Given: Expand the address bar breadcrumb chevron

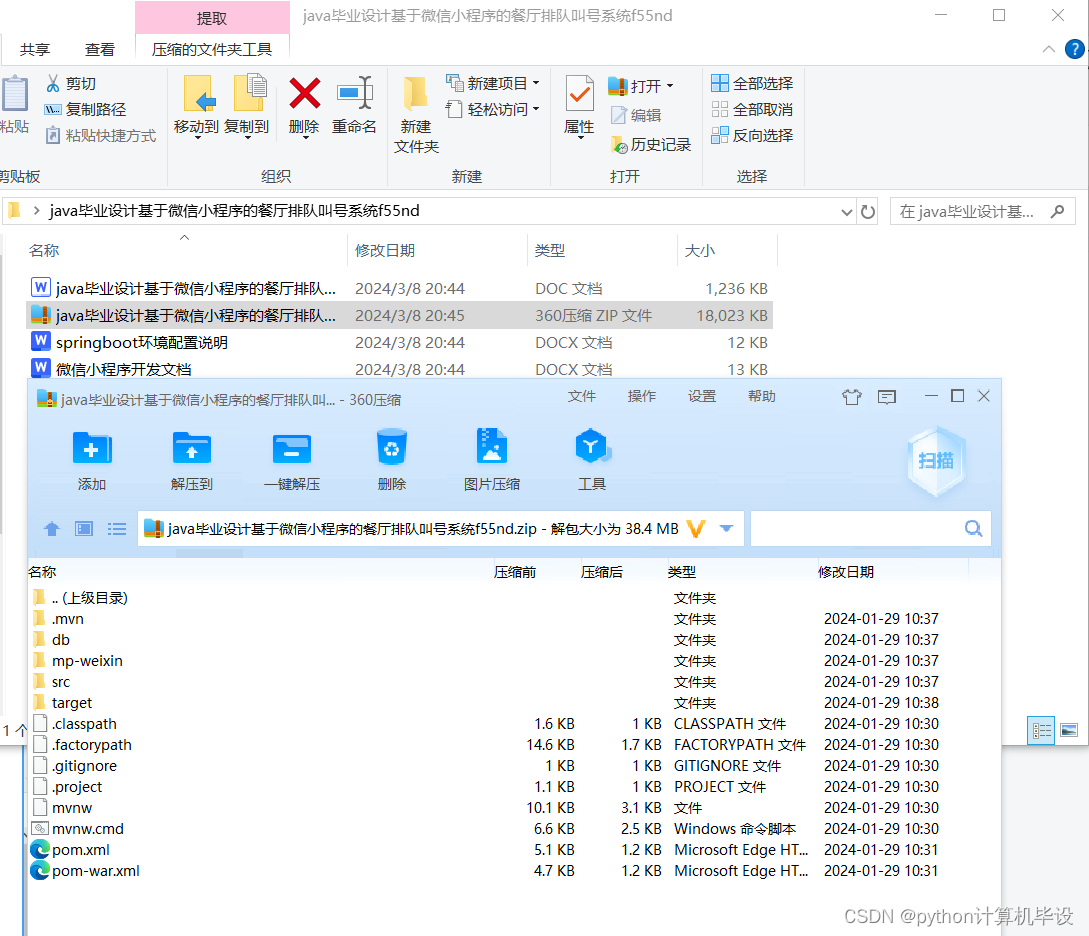Looking at the screenshot, I should tap(36, 210).
